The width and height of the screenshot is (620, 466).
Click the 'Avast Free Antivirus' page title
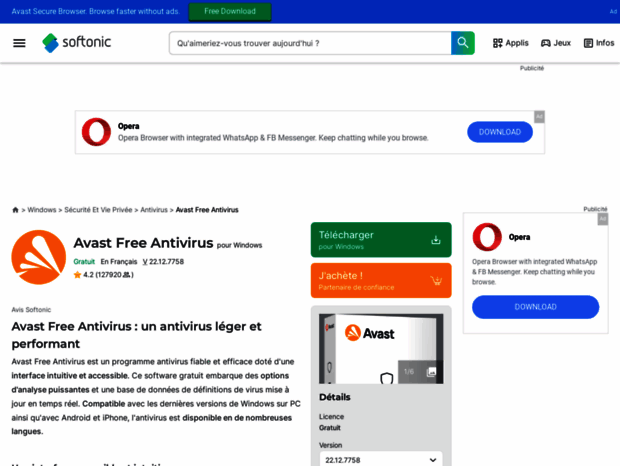click(x=144, y=243)
